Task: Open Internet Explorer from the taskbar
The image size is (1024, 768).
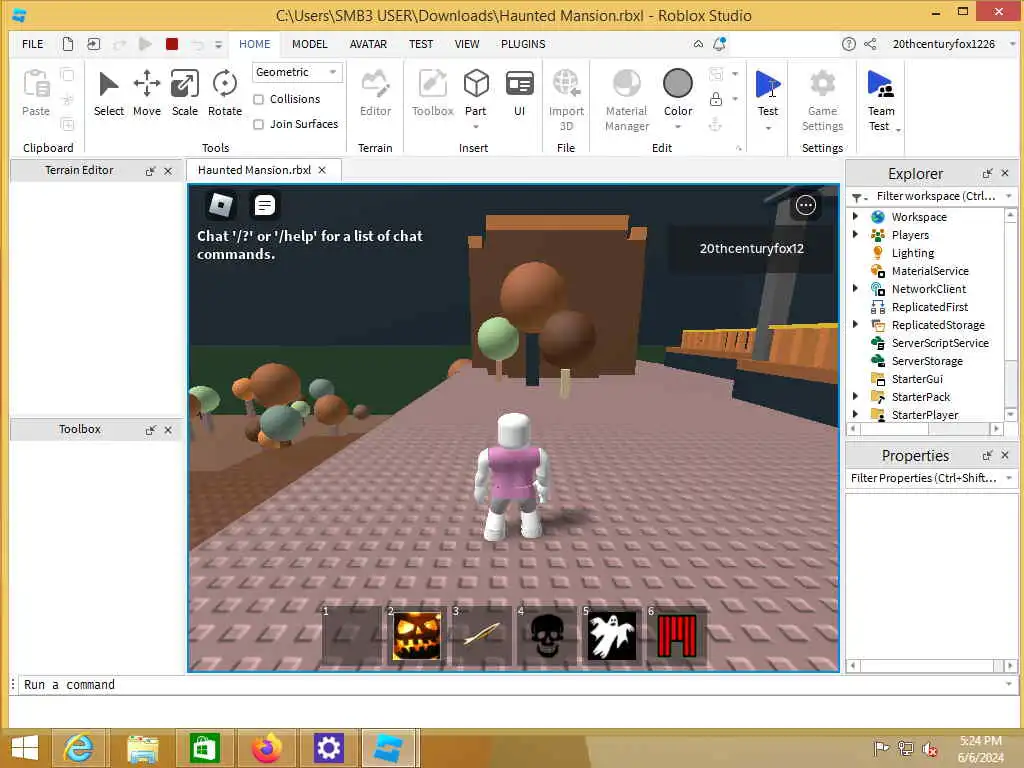Action: point(79,748)
